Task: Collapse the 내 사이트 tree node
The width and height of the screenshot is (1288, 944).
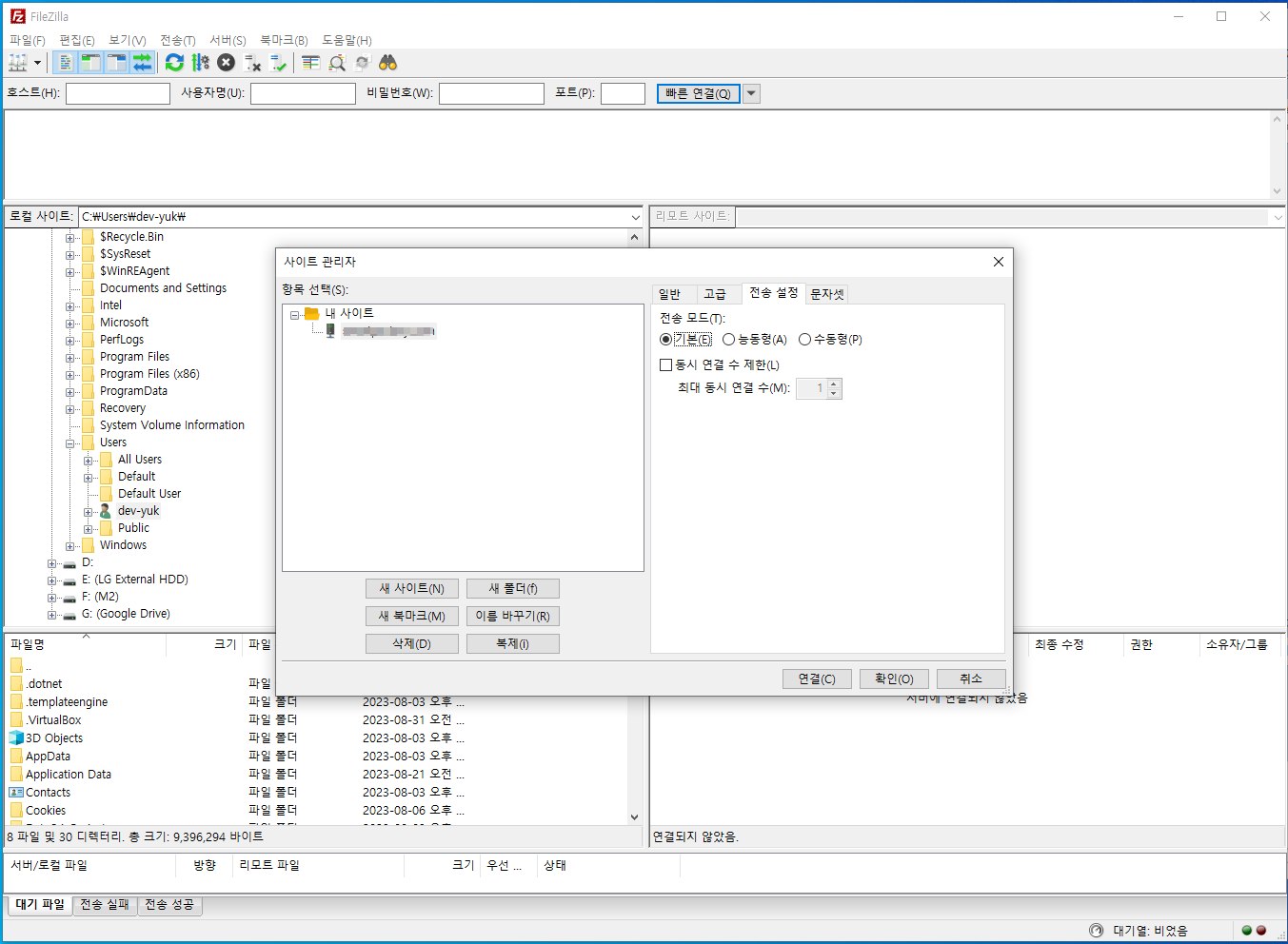Action: [295, 314]
